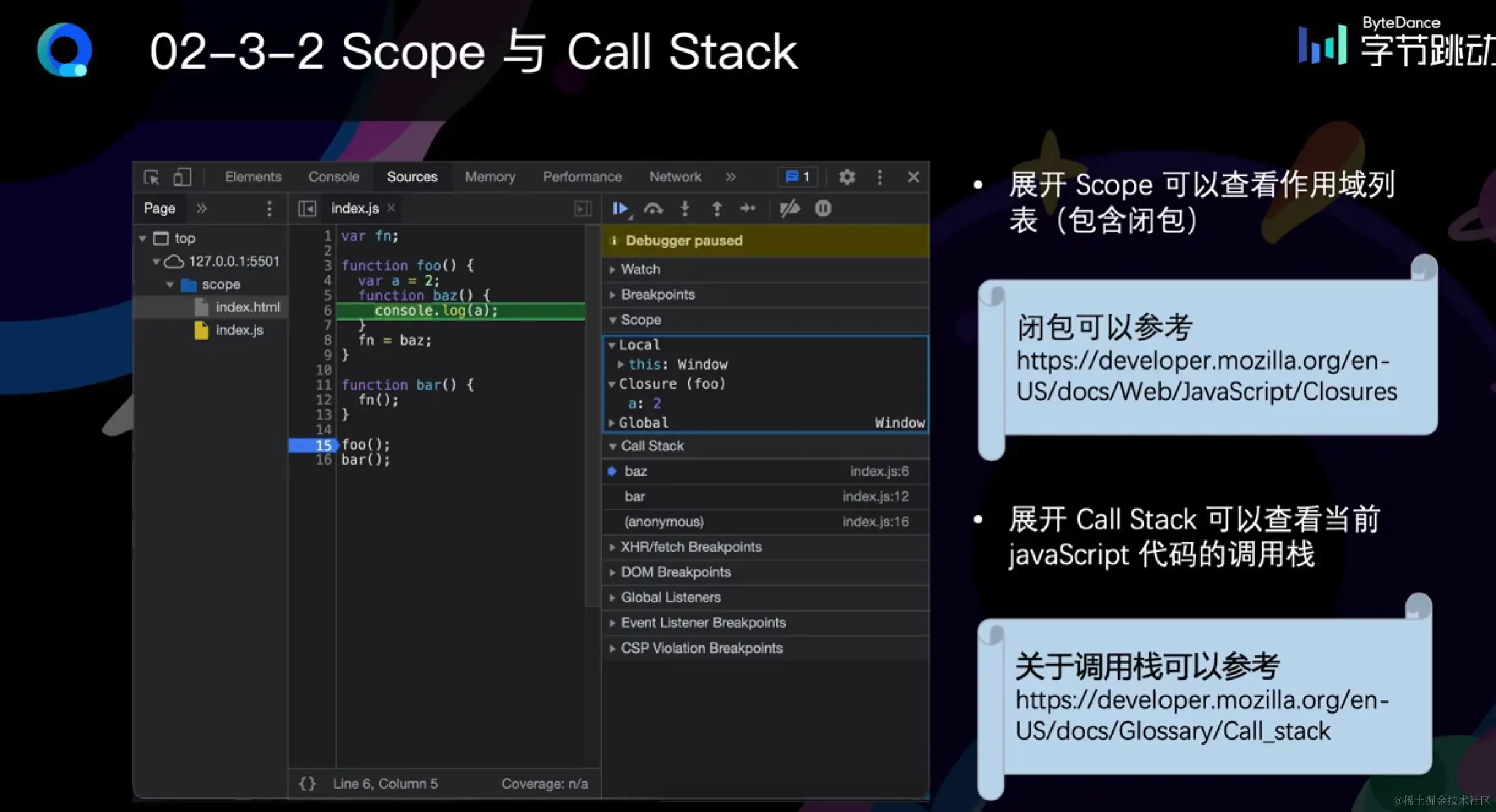The height and width of the screenshot is (812, 1496).
Task: Deactivate breakpoints toggle icon
Action: pos(789,209)
